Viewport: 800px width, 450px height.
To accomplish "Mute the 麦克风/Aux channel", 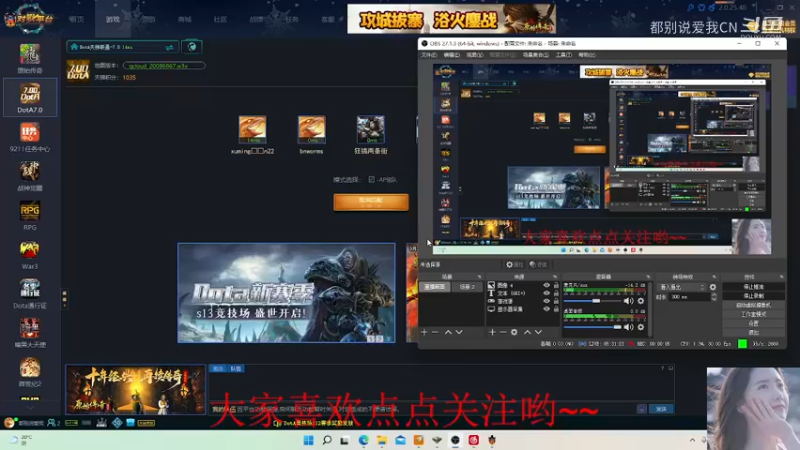I will (x=628, y=301).
